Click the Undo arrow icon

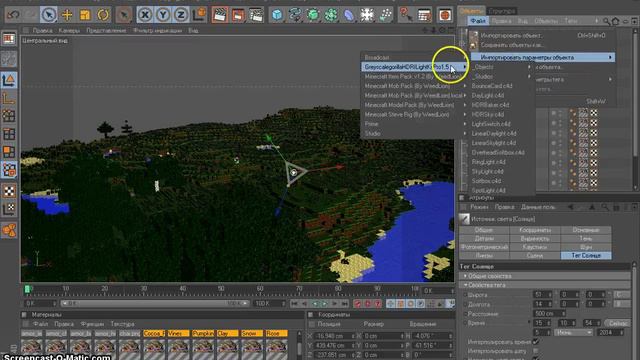coord(13,15)
